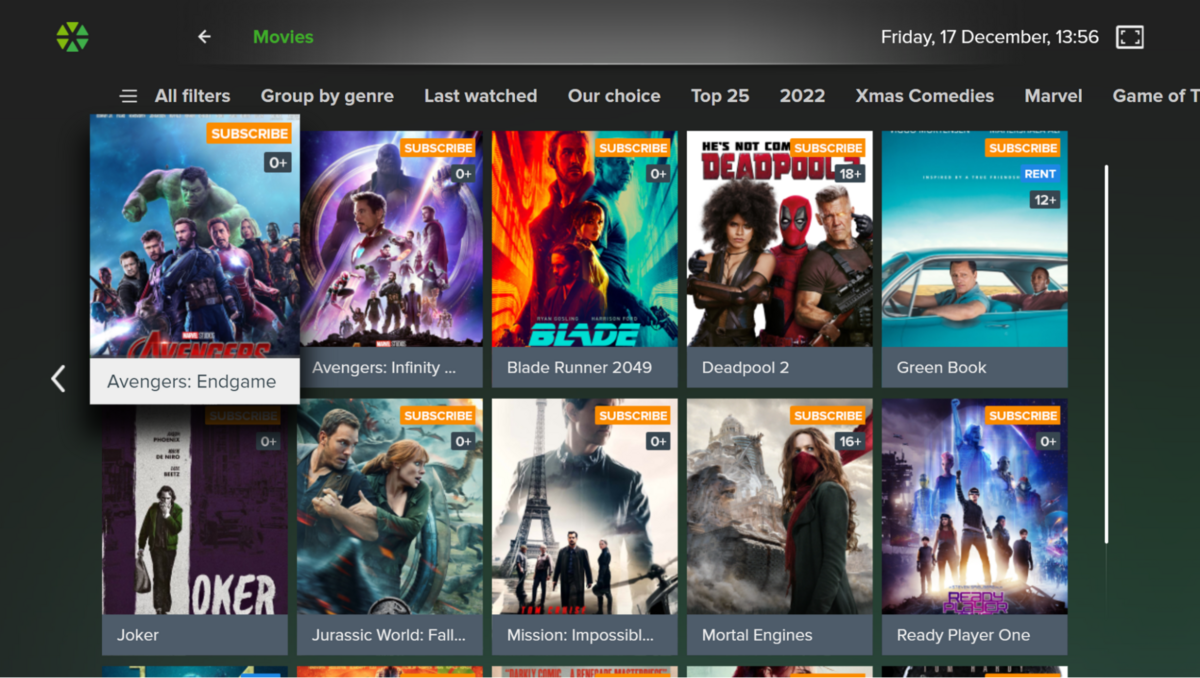Screen dimensions: 1200x678
Task: Click the 12+ age rating on Green Book
Action: [x=1045, y=200]
